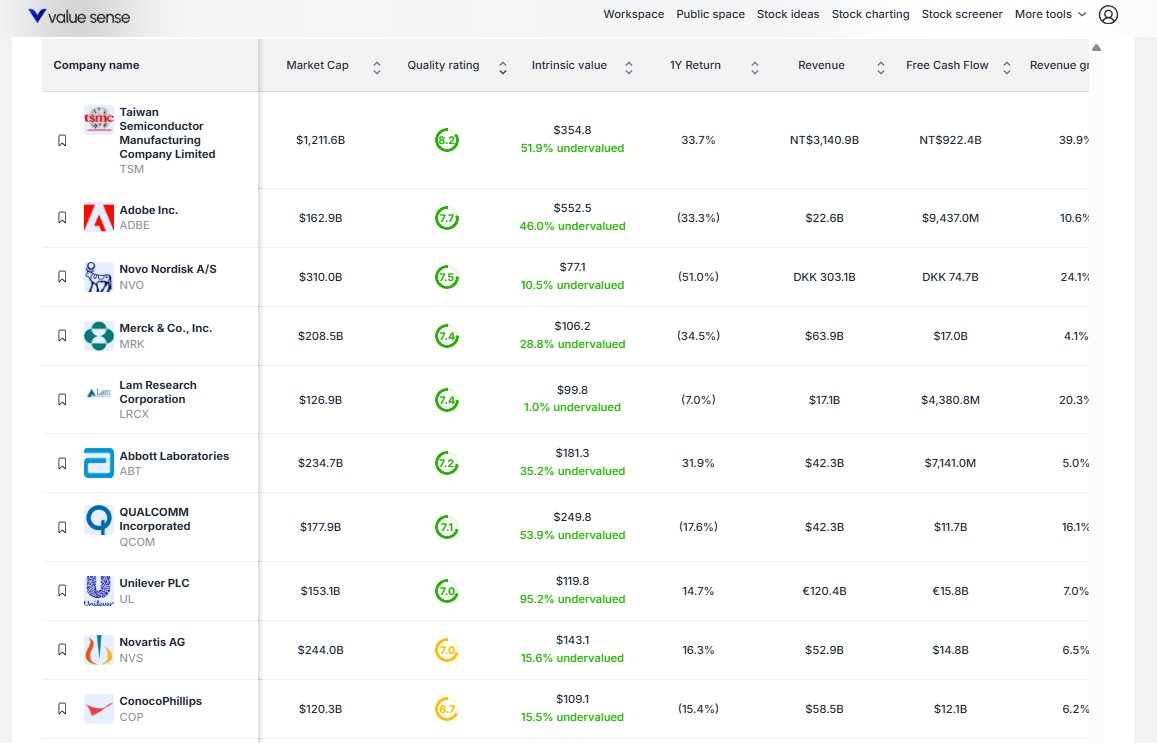
Task: Open the Workspace menu item
Action: [634, 14]
